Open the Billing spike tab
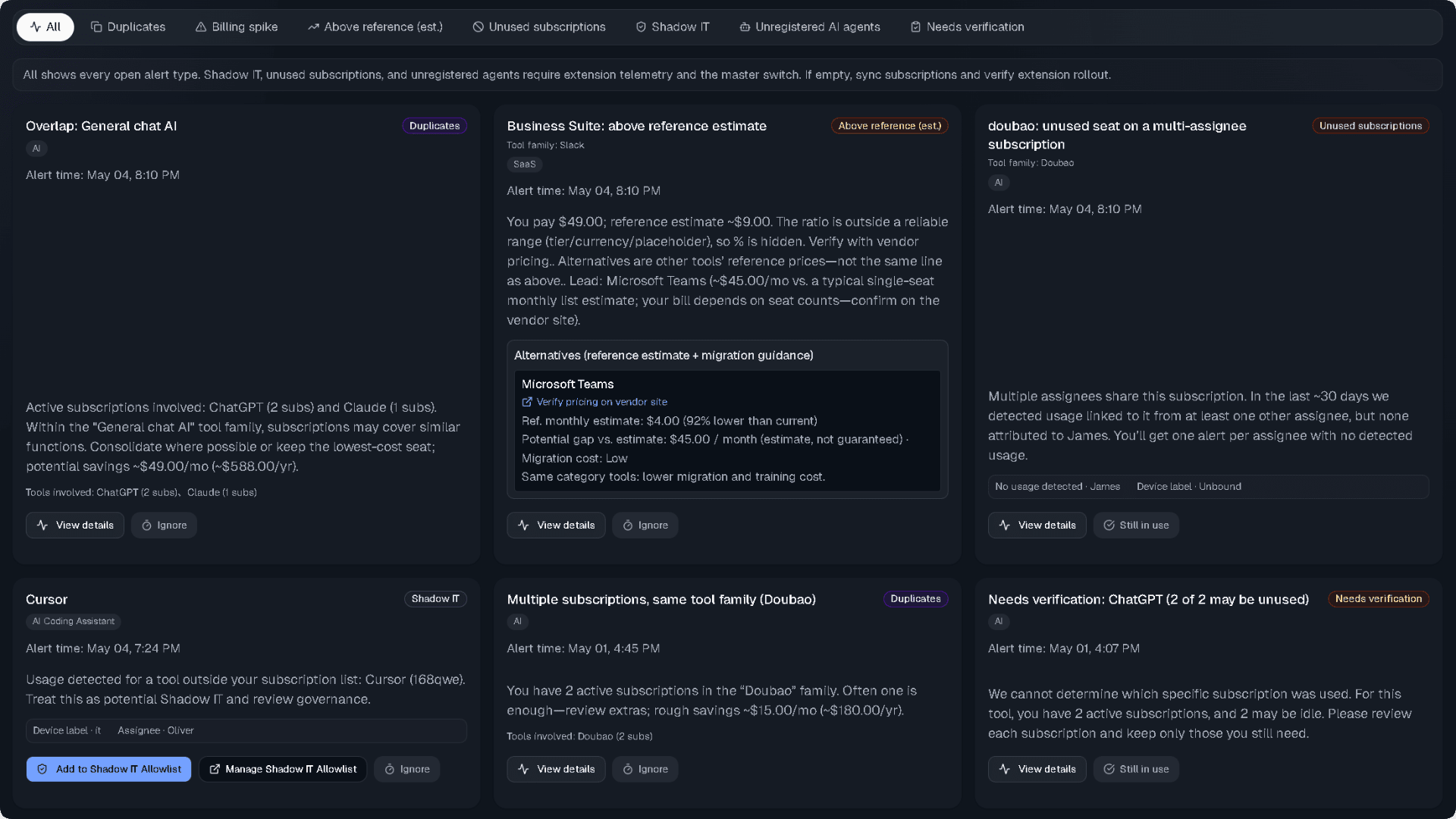The width and height of the screenshot is (1456, 819). 237,27
